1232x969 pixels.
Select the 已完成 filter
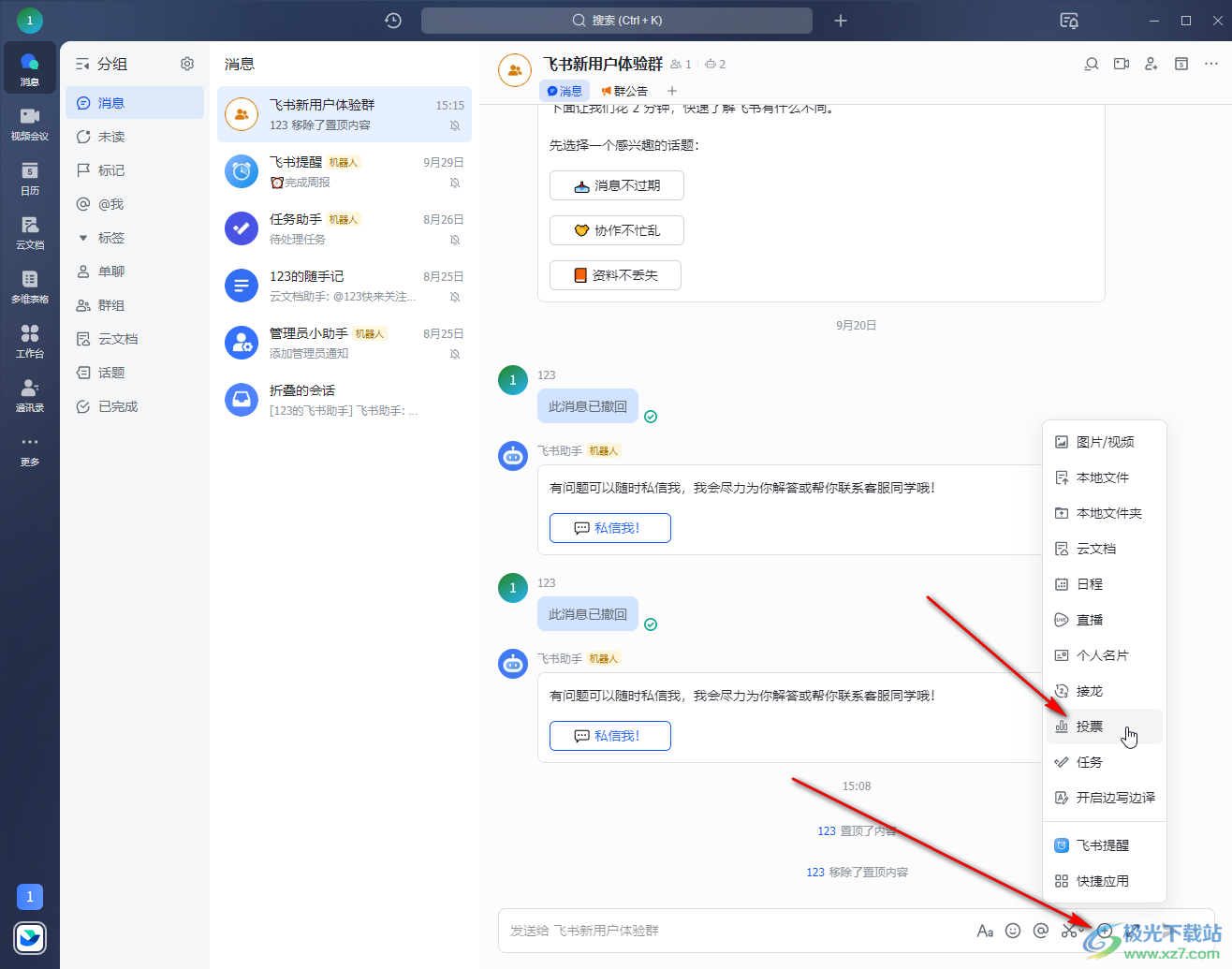135,406
